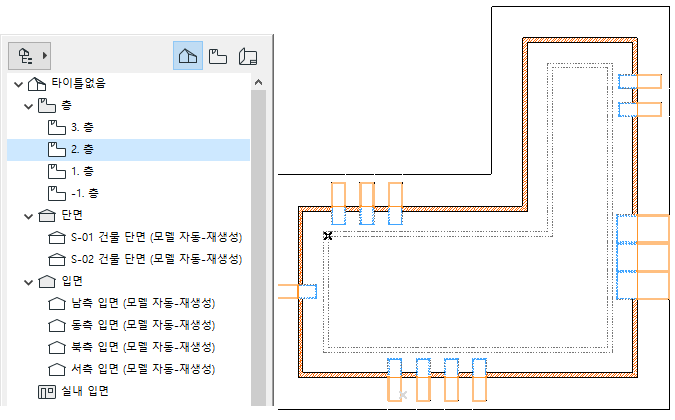Select the 실내 입면 item

coord(85,391)
